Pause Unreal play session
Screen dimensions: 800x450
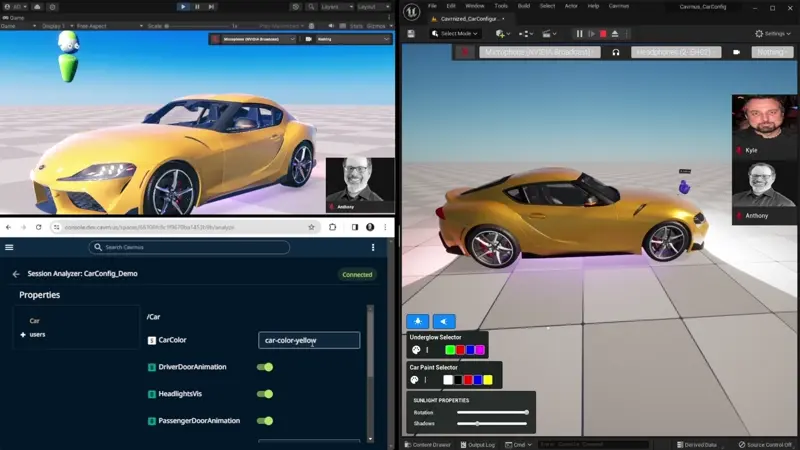tap(579, 34)
